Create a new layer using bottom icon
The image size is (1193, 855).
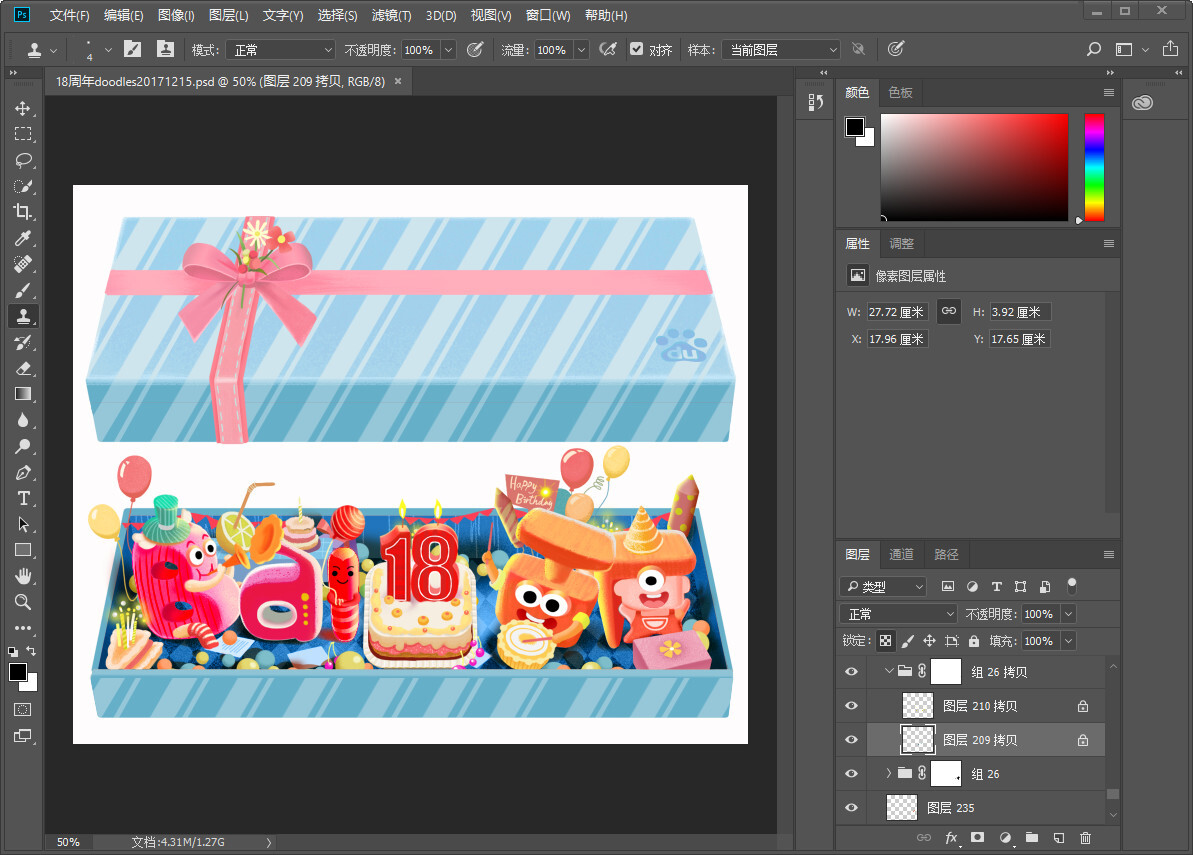[1059, 838]
